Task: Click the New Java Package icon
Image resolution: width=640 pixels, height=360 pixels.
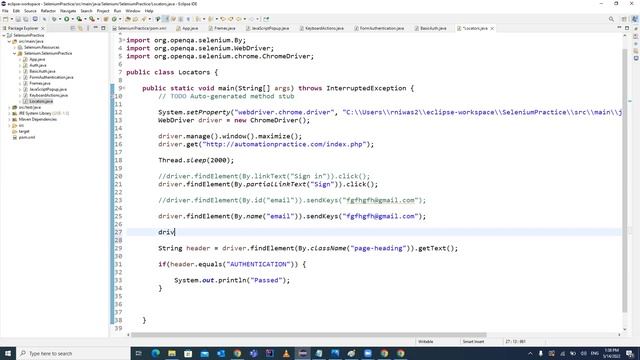Action: 106,19
